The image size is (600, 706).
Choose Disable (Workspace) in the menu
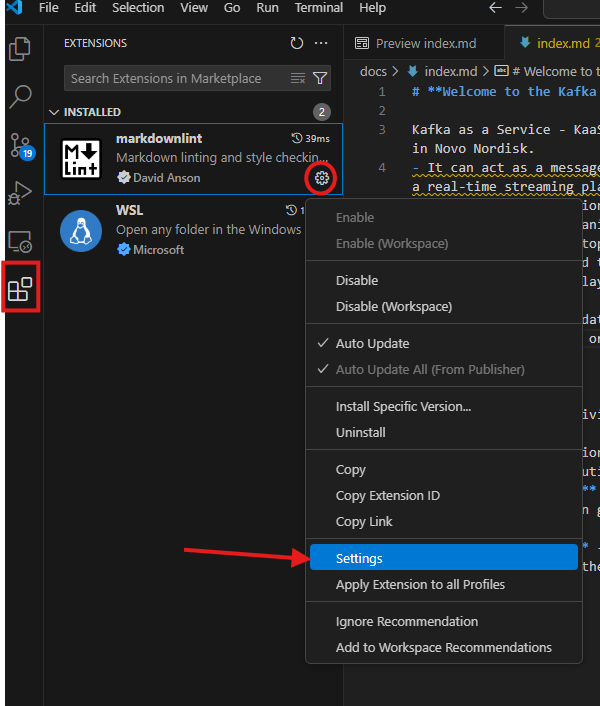pyautogui.click(x=444, y=307)
